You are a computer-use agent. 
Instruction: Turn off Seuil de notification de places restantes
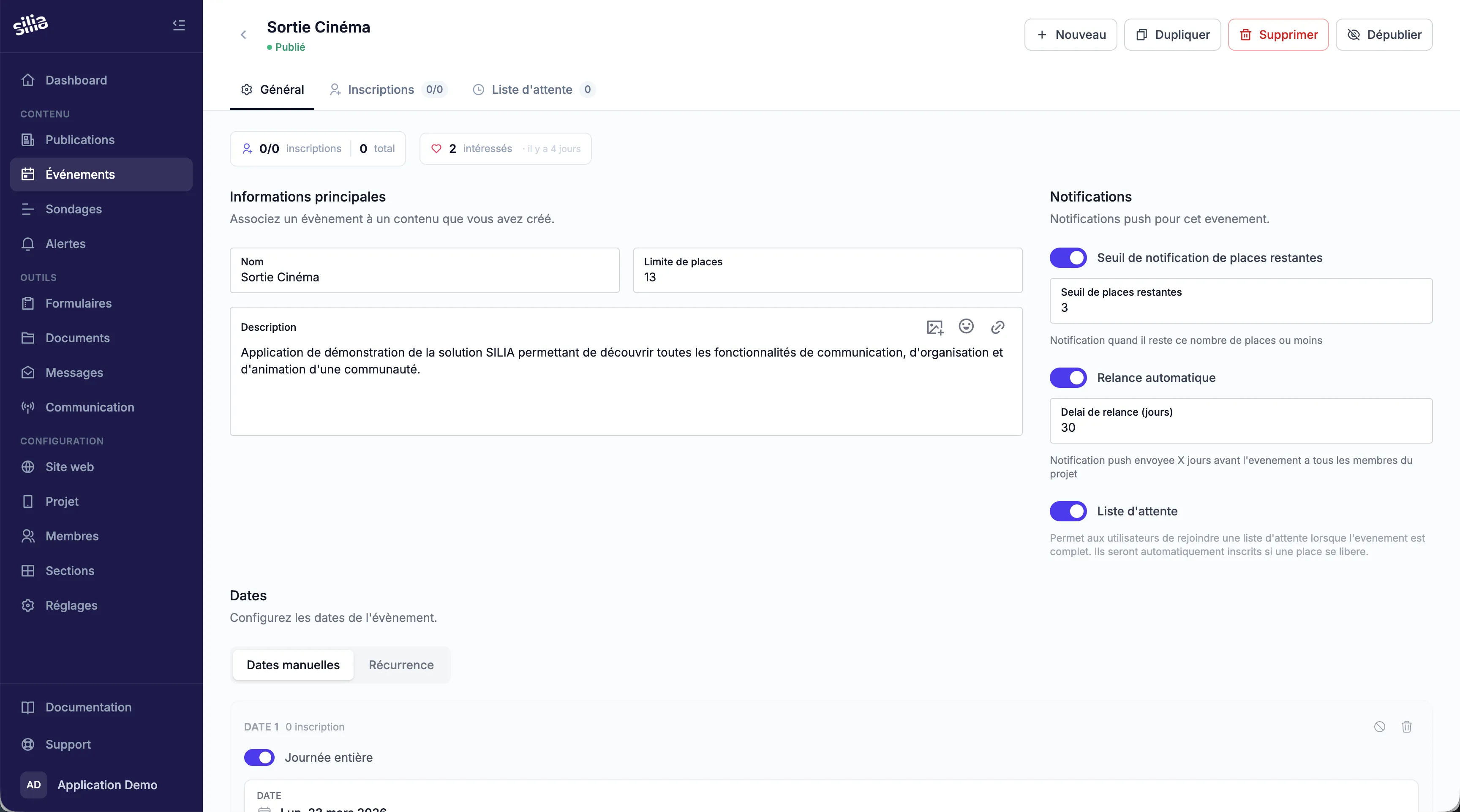pyautogui.click(x=1067, y=258)
